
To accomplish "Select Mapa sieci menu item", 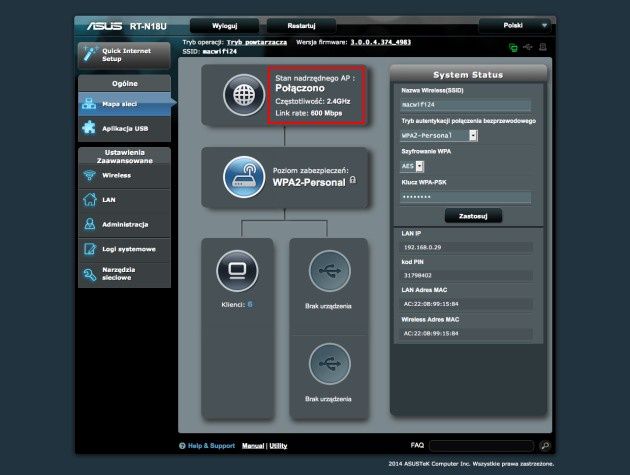I will (x=125, y=104).
